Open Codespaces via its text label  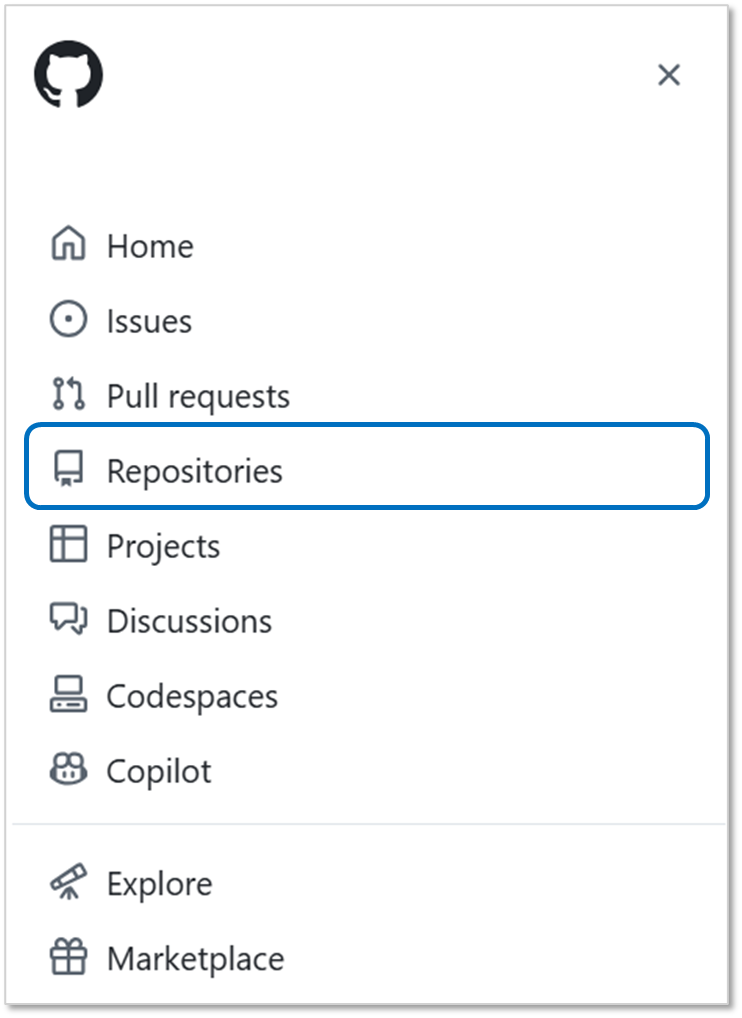pos(192,696)
